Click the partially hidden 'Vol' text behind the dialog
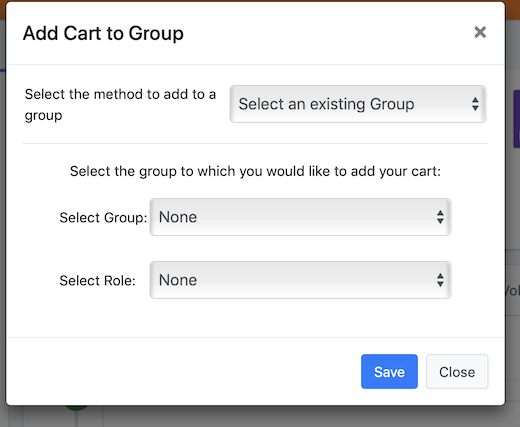 click(512, 291)
